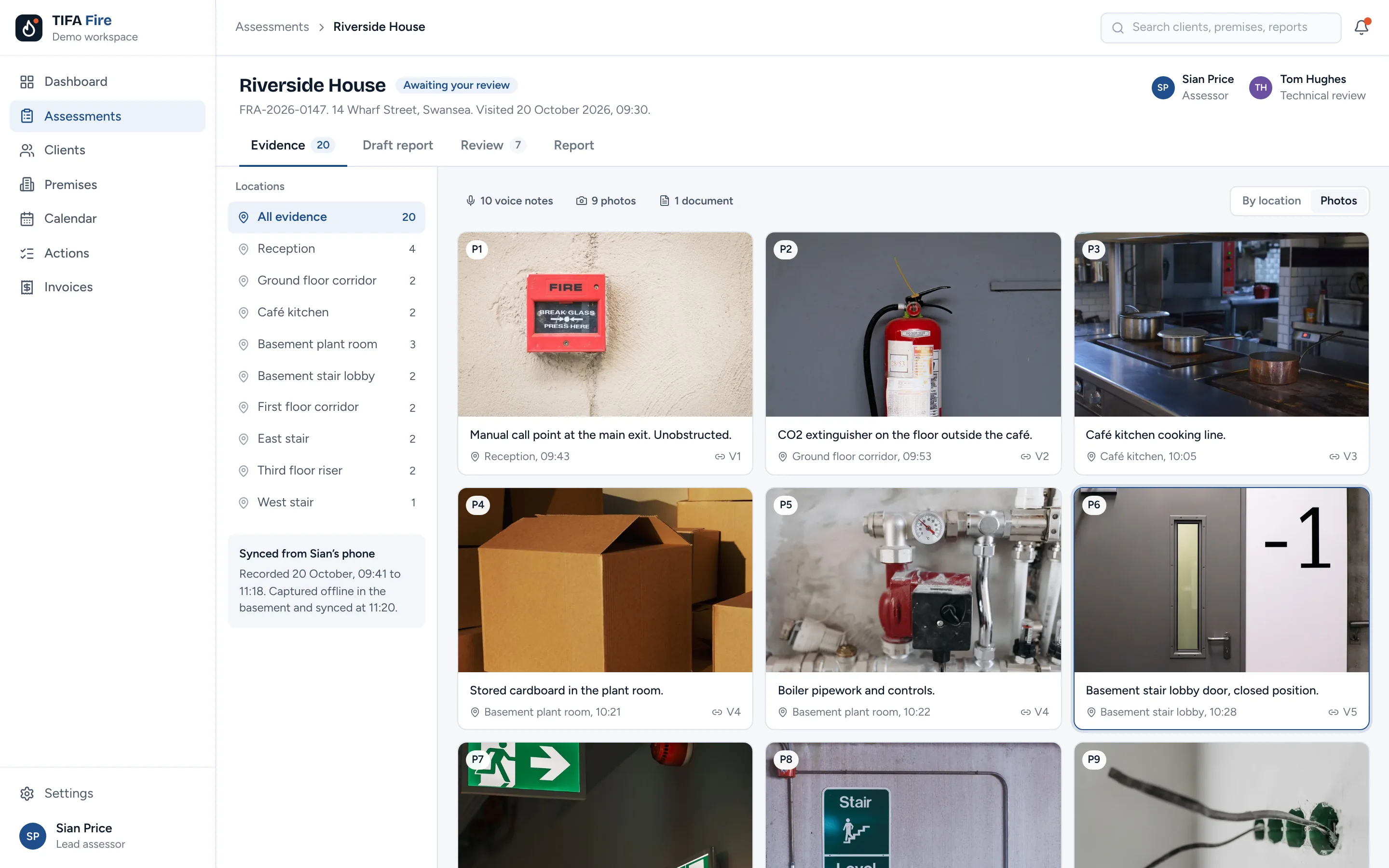Open the Review tab
Viewport: 1389px width, 868px height.
tap(493, 145)
